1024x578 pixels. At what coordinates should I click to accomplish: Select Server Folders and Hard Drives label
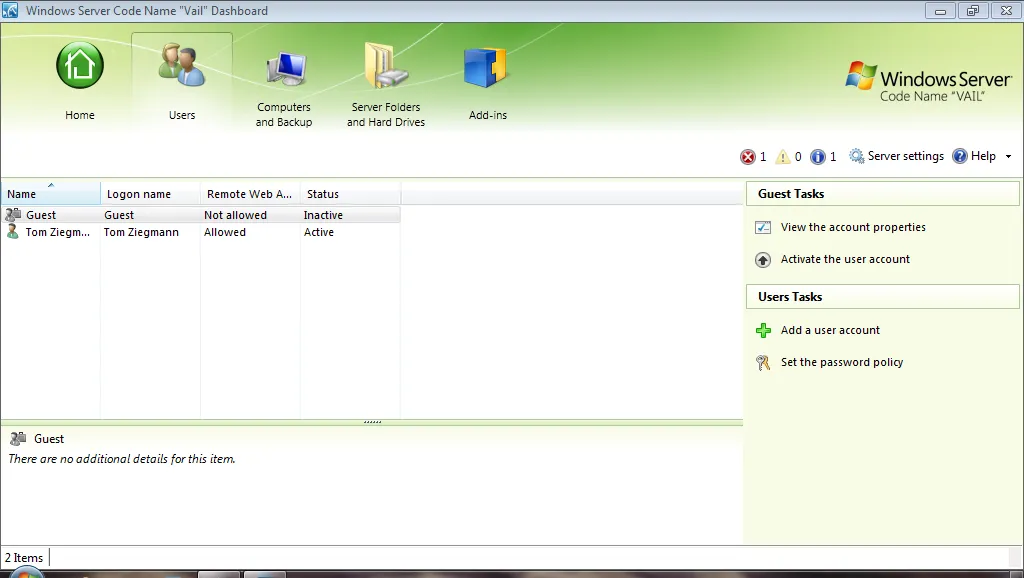tap(386, 114)
